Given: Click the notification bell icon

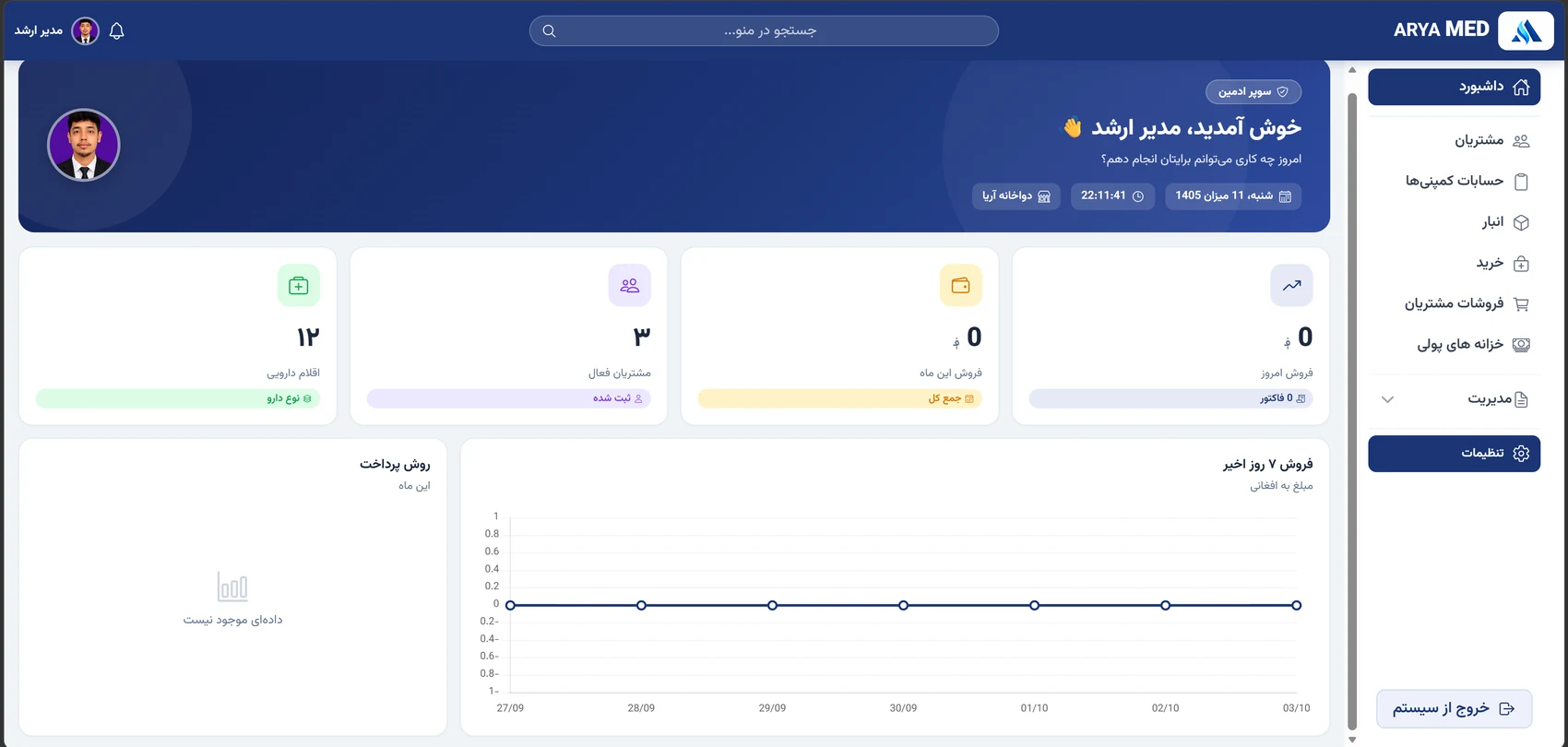Looking at the screenshot, I should [116, 30].
